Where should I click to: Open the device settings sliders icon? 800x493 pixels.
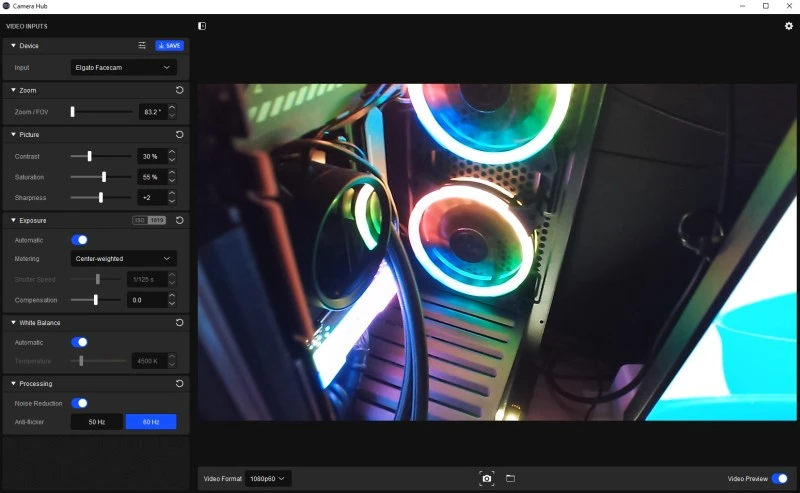click(x=142, y=45)
